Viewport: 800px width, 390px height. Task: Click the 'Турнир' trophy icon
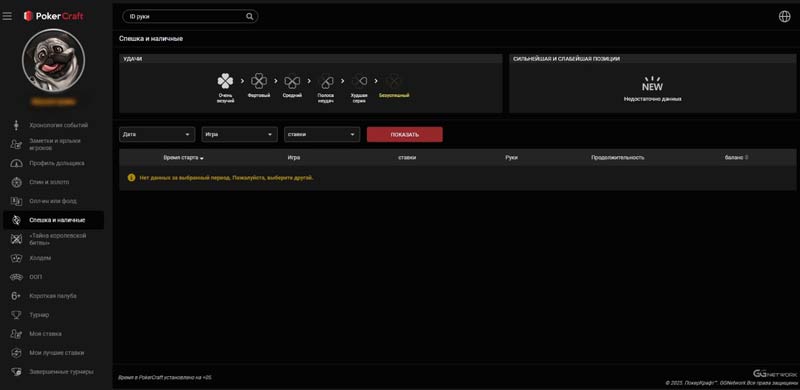pos(16,315)
